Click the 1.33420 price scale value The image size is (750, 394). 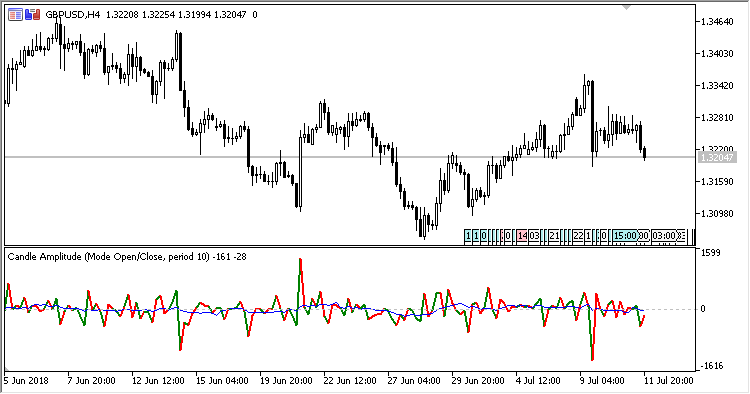point(717,86)
